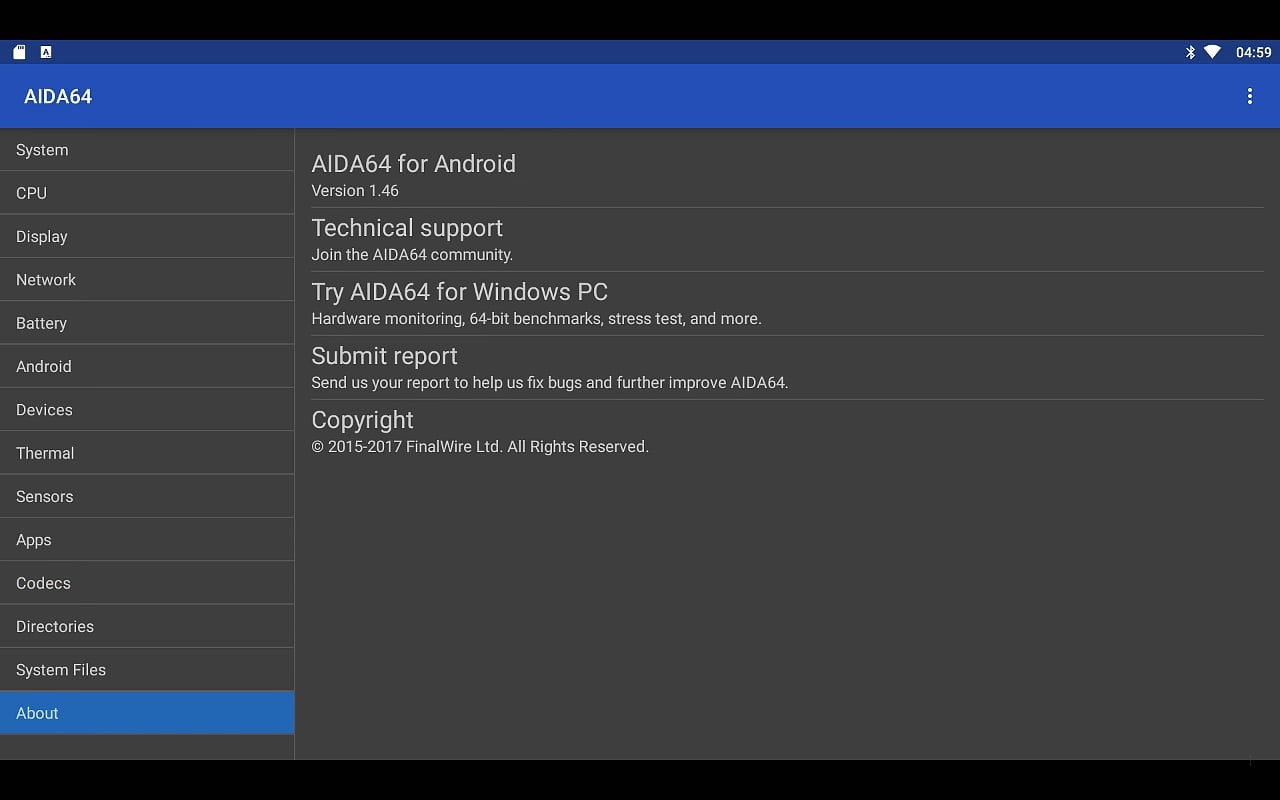Tap the 04:59 clock in status bar
This screenshot has height=800, width=1280.
click(x=1253, y=52)
